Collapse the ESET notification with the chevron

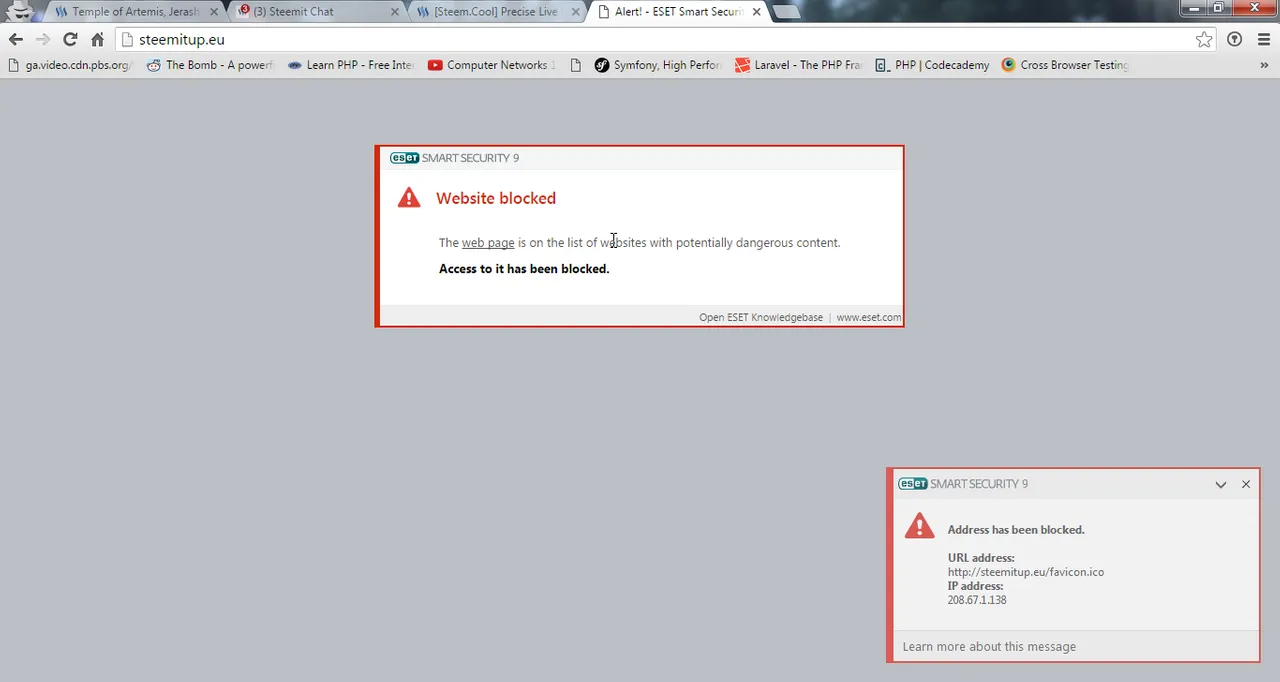1221,484
